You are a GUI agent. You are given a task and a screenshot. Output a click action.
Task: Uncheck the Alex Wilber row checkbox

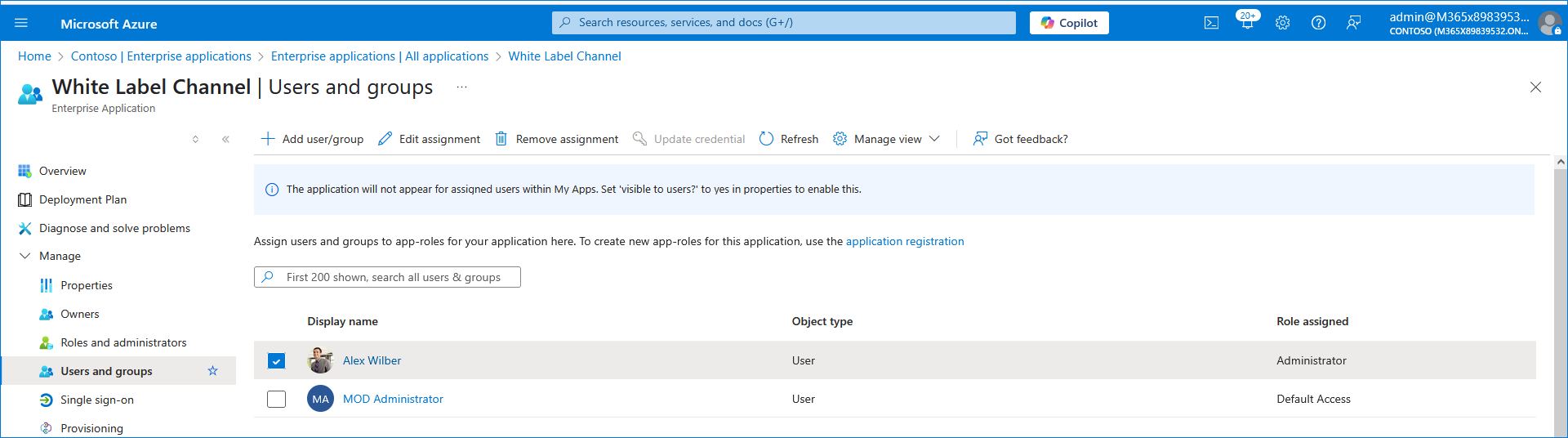coord(277,360)
